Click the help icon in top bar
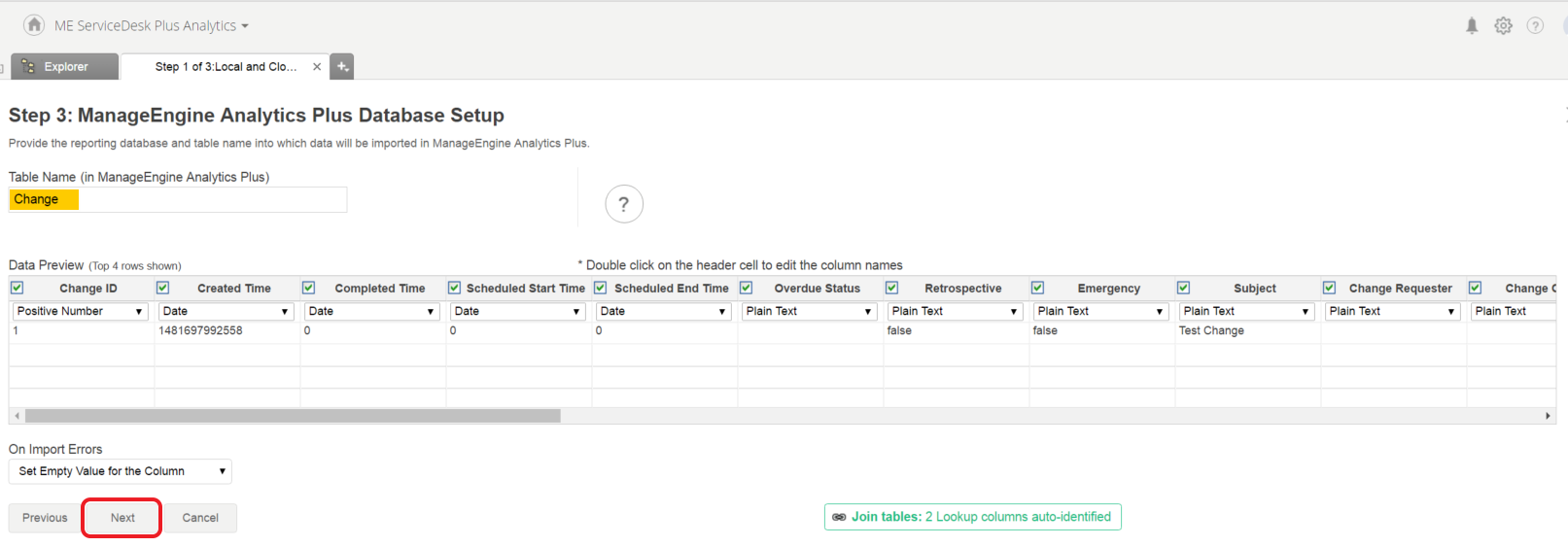 pyautogui.click(x=1535, y=26)
